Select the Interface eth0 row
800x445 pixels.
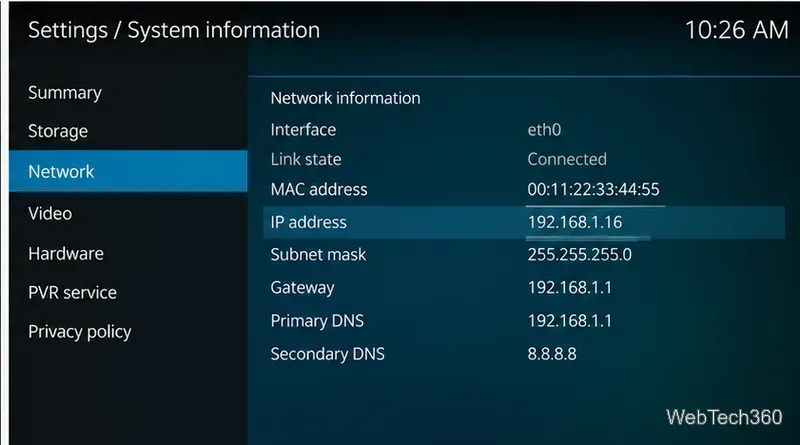point(524,130)
